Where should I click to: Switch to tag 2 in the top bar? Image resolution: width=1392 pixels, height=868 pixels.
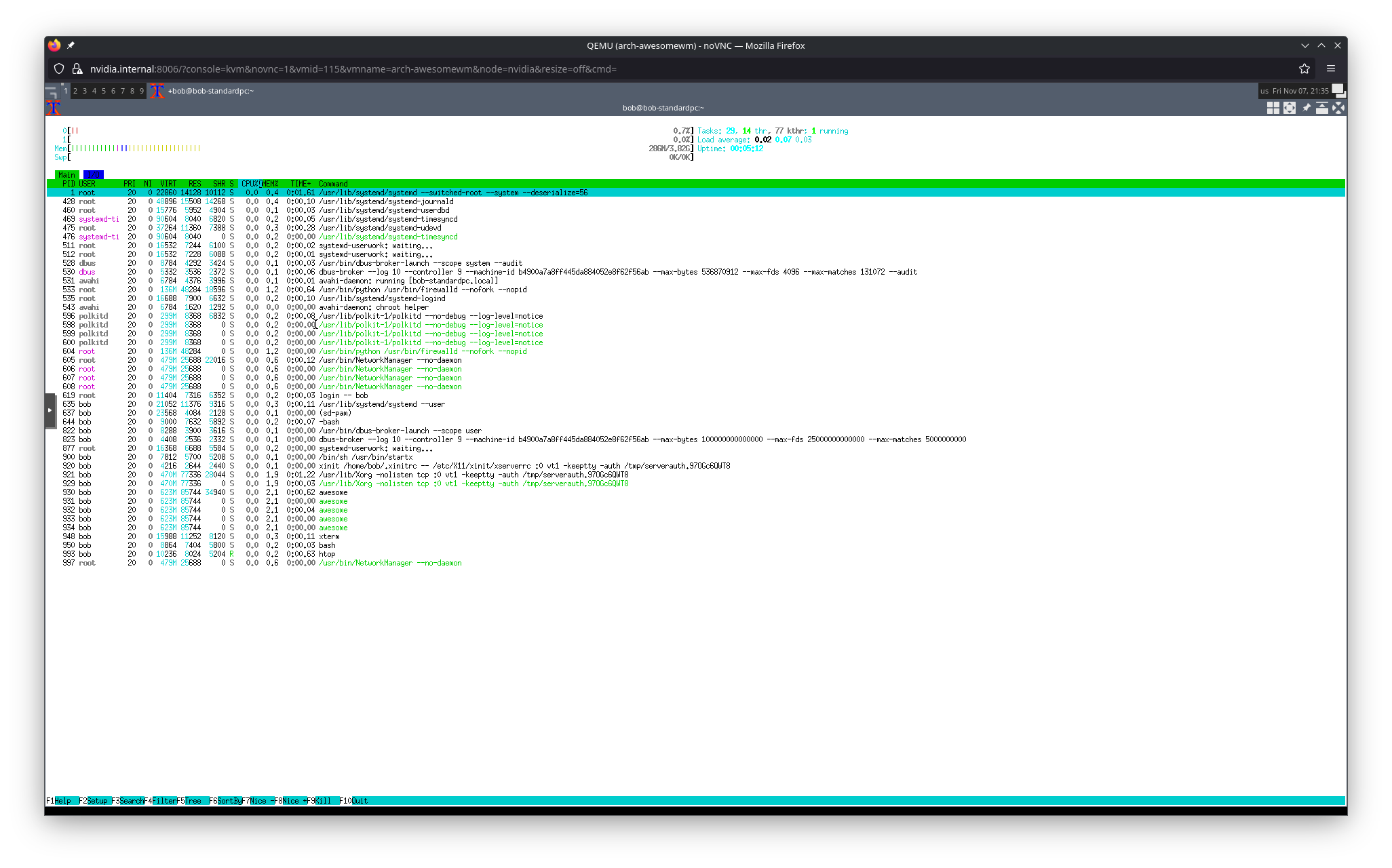pos(75,90)
